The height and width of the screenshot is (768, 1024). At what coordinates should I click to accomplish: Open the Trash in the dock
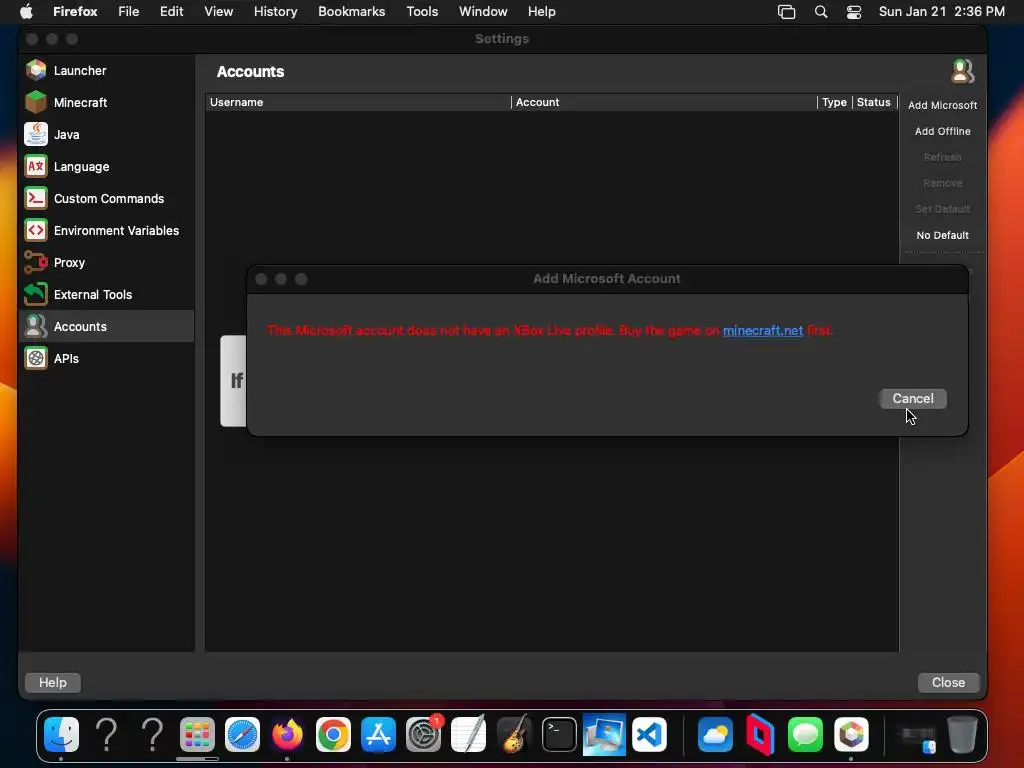(962, 735)
